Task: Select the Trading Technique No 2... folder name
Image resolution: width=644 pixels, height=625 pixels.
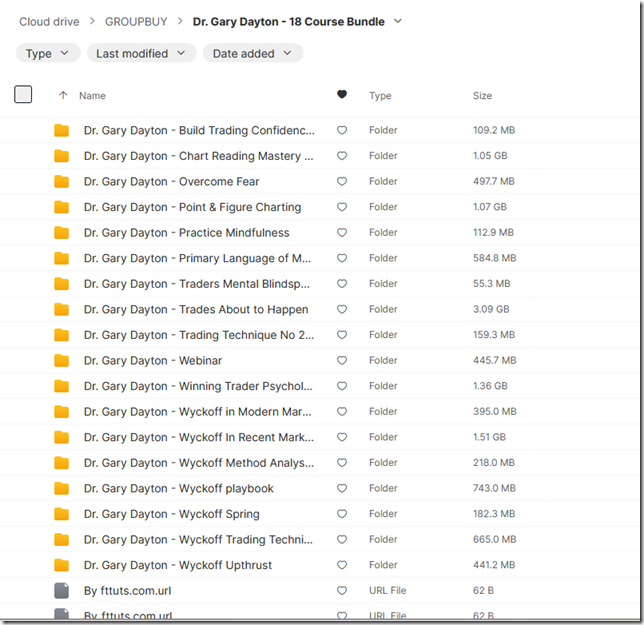Action: (199, 335)
